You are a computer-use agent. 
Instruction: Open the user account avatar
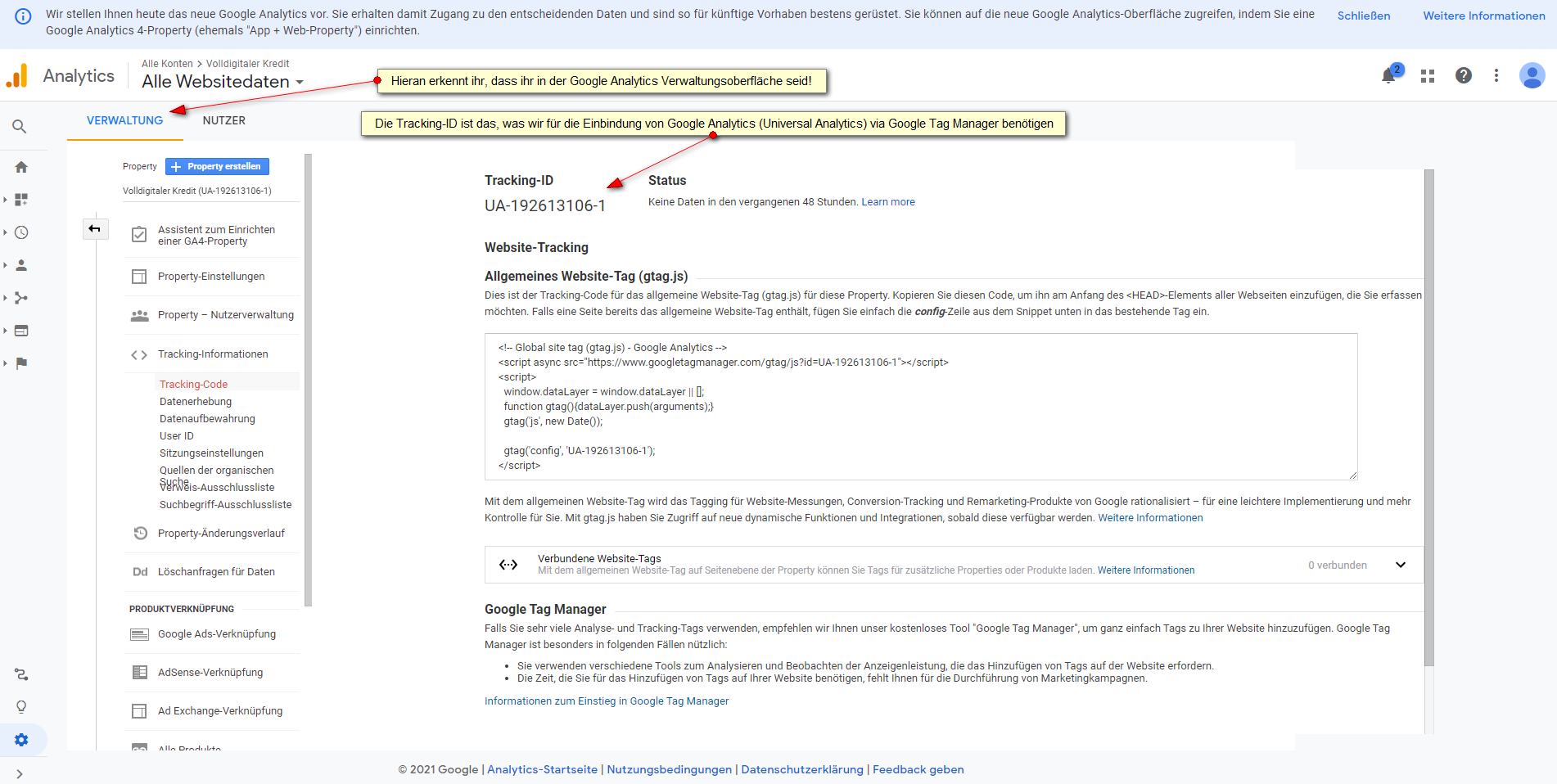click(x=1532, y=75)
